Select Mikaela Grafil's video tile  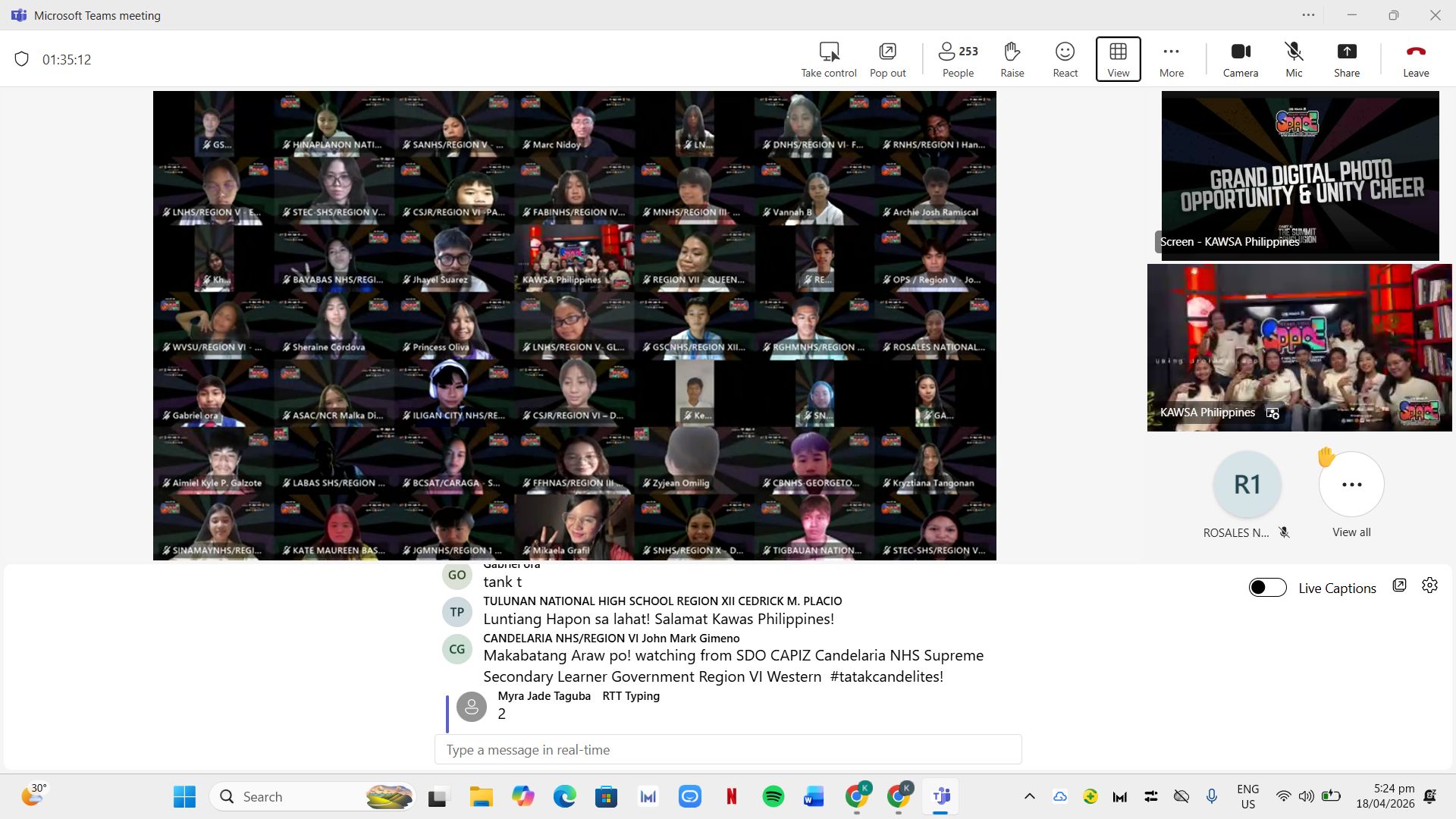click(575, 528)
